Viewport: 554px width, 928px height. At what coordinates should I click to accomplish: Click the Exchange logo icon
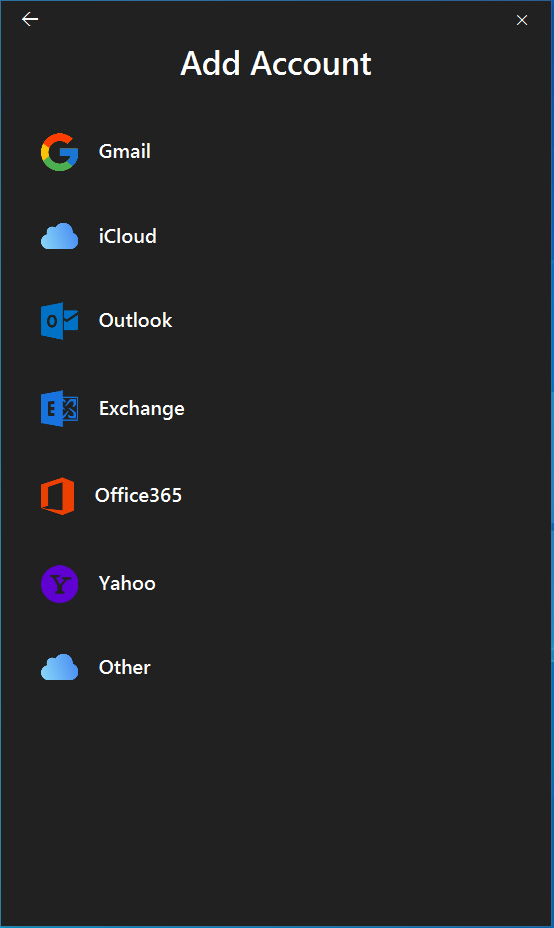pyautogui.click(x=59, y=408)
